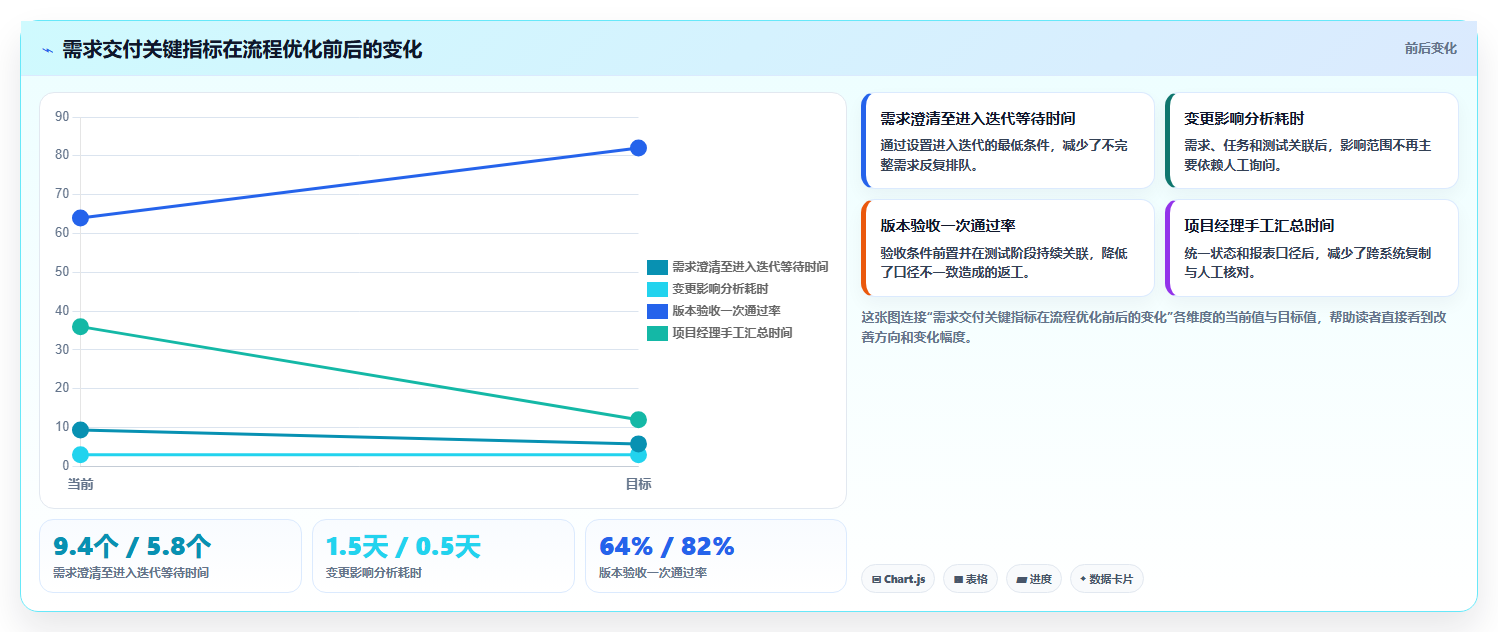Click the chart summary paragraph text

pyautogui.click(x=1156, y=327)
